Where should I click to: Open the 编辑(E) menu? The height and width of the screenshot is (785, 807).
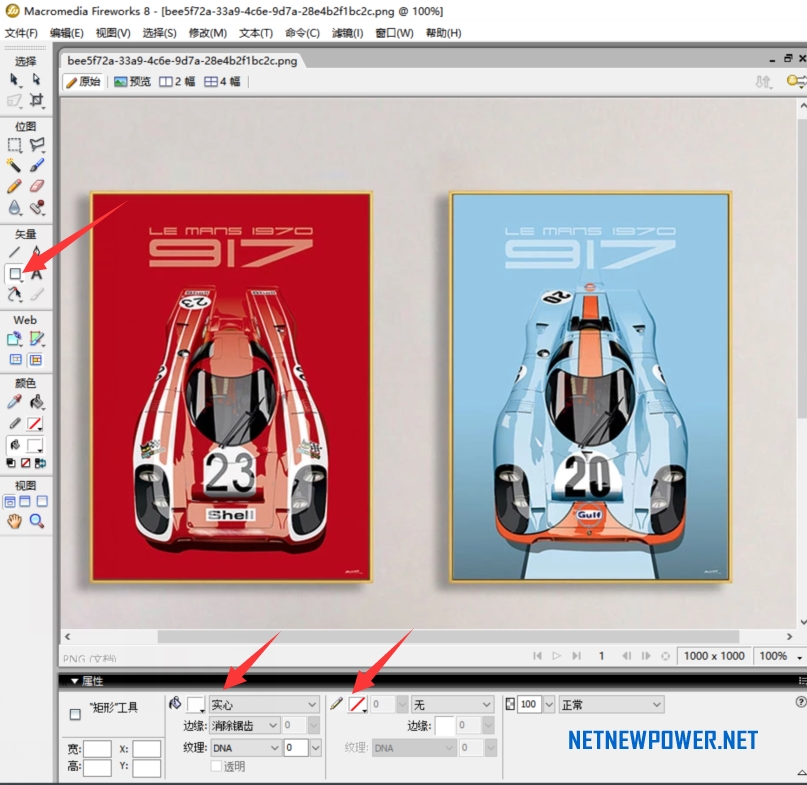67,33
